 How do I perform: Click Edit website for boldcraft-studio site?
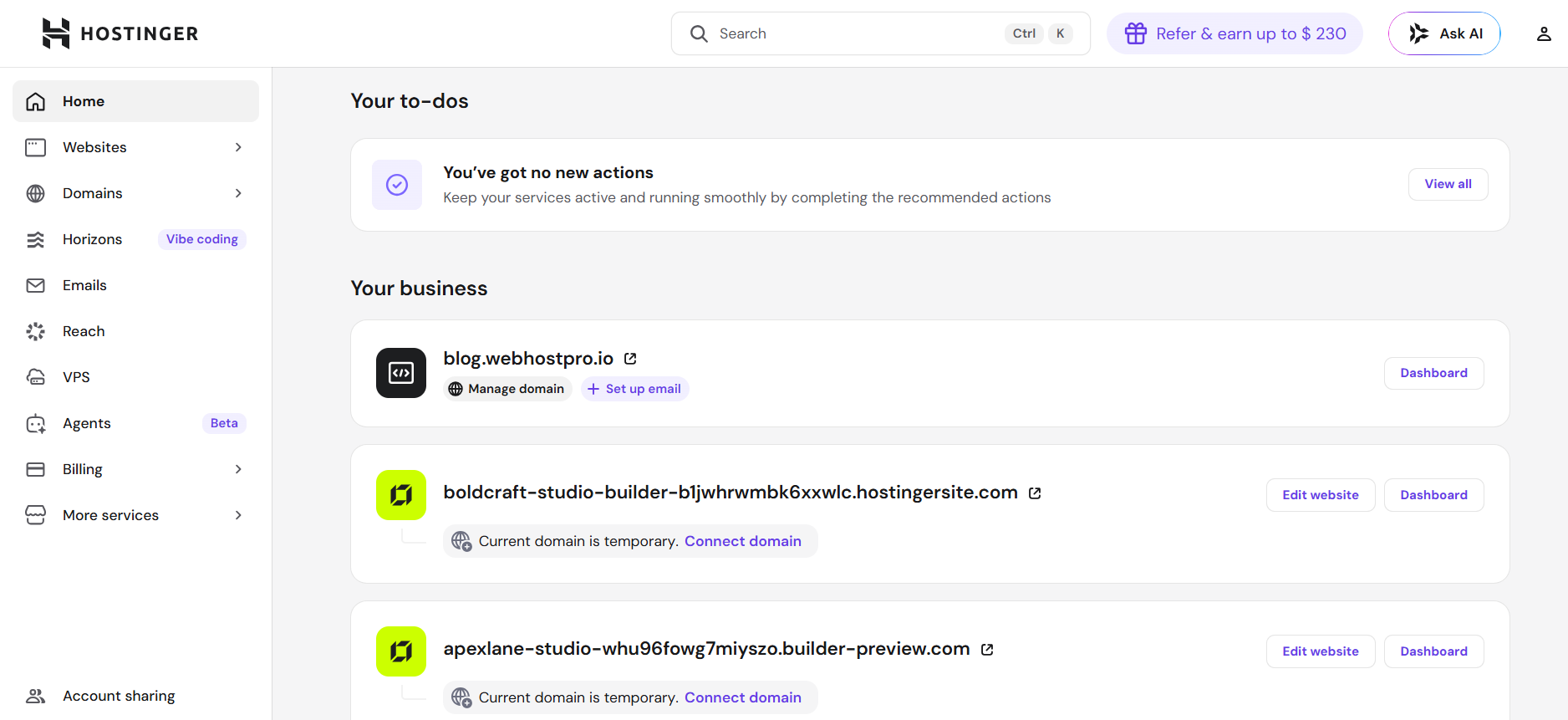coord(1321,495)
